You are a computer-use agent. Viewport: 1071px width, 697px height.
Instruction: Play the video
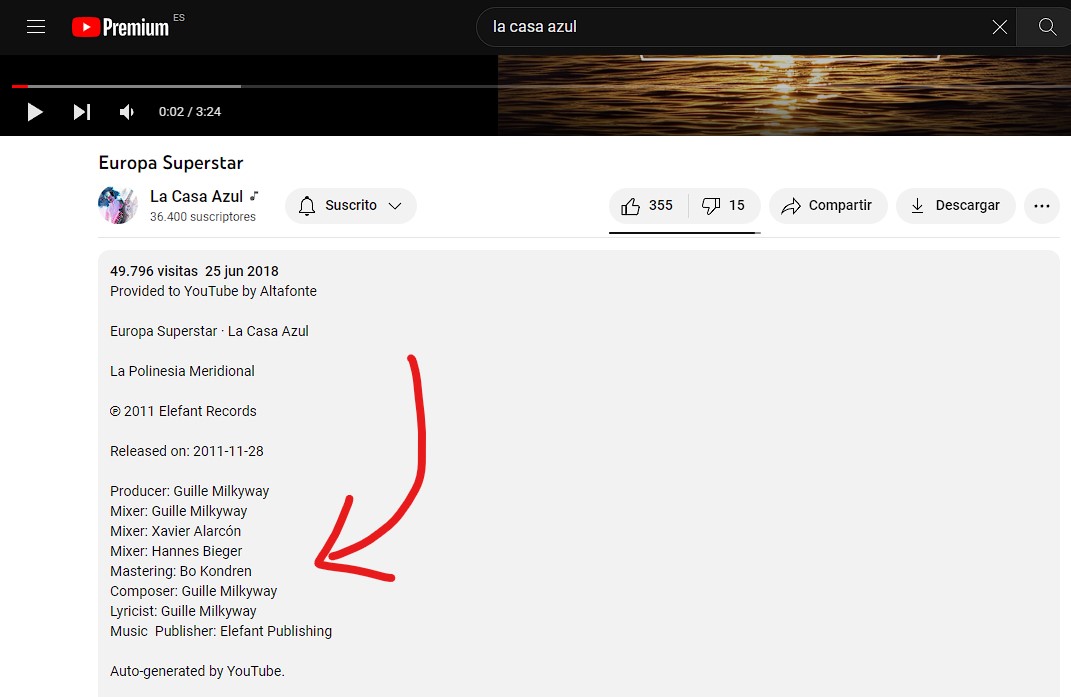point(35,111)
